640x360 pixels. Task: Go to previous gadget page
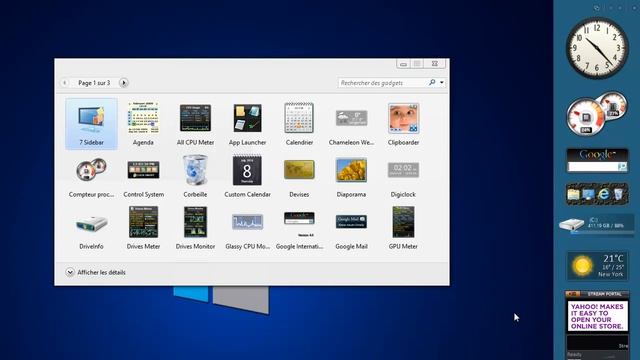(x=64, y=83)
